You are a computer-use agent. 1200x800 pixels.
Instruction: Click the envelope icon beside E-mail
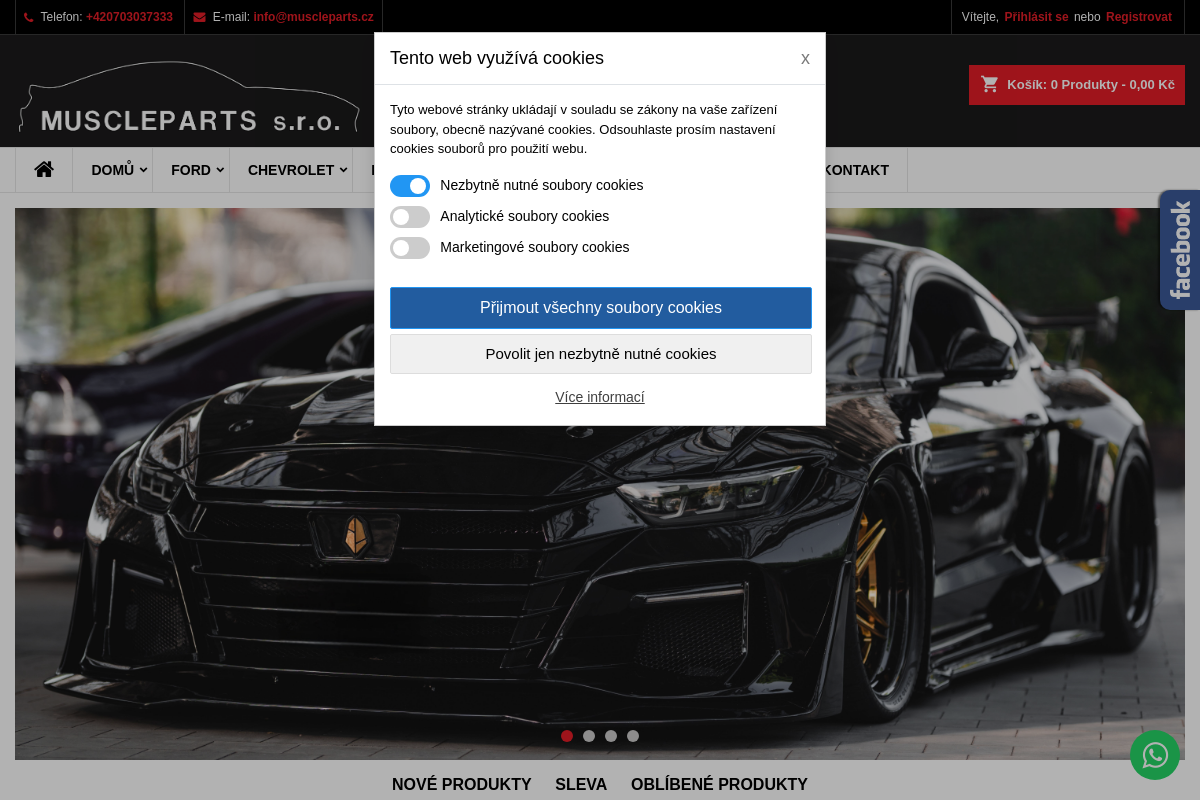click(x=199, y=17)
